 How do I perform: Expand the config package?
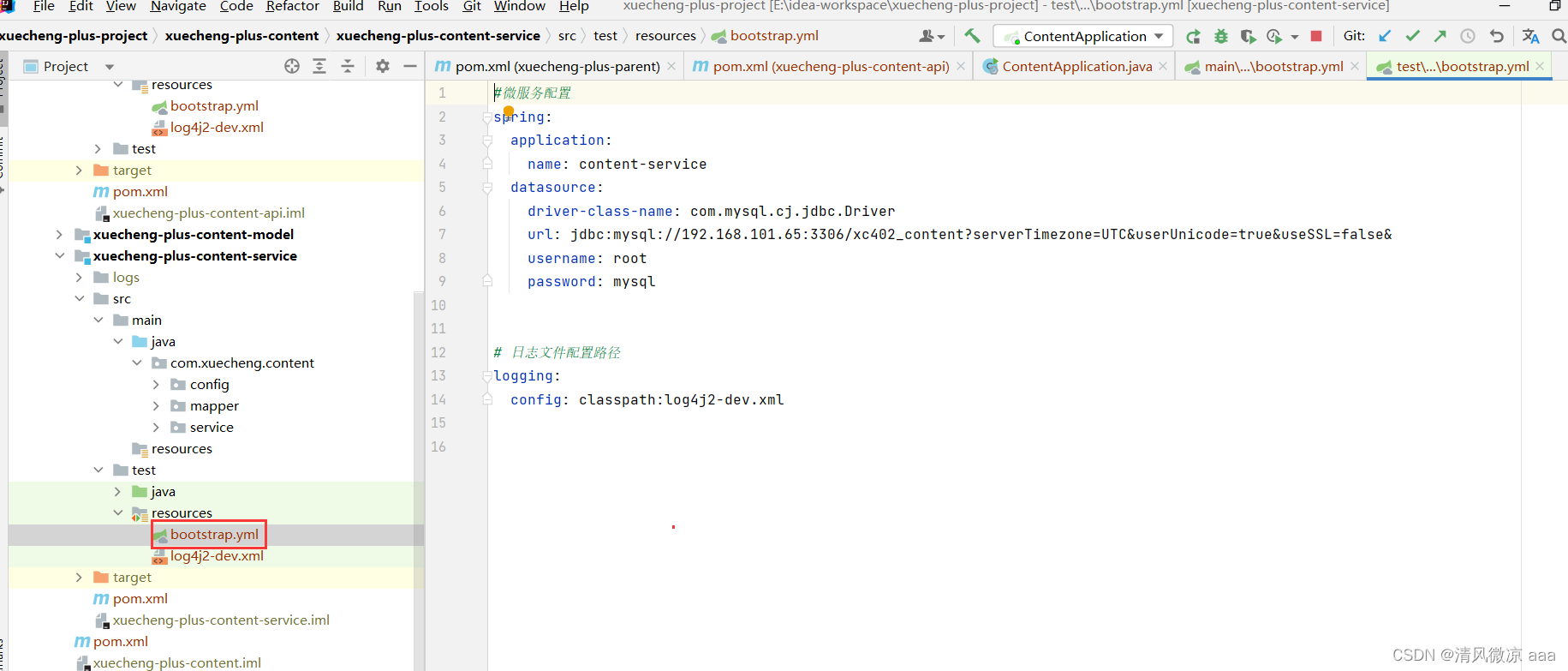[x=156, y=384]
